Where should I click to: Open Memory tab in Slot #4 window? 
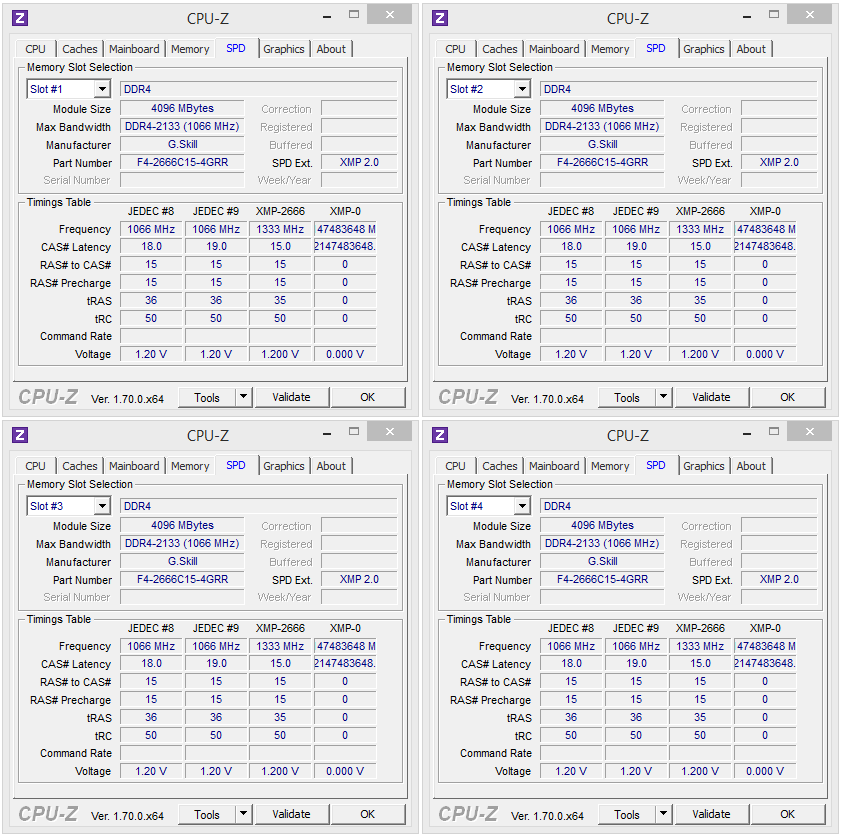tap(610, 466)
